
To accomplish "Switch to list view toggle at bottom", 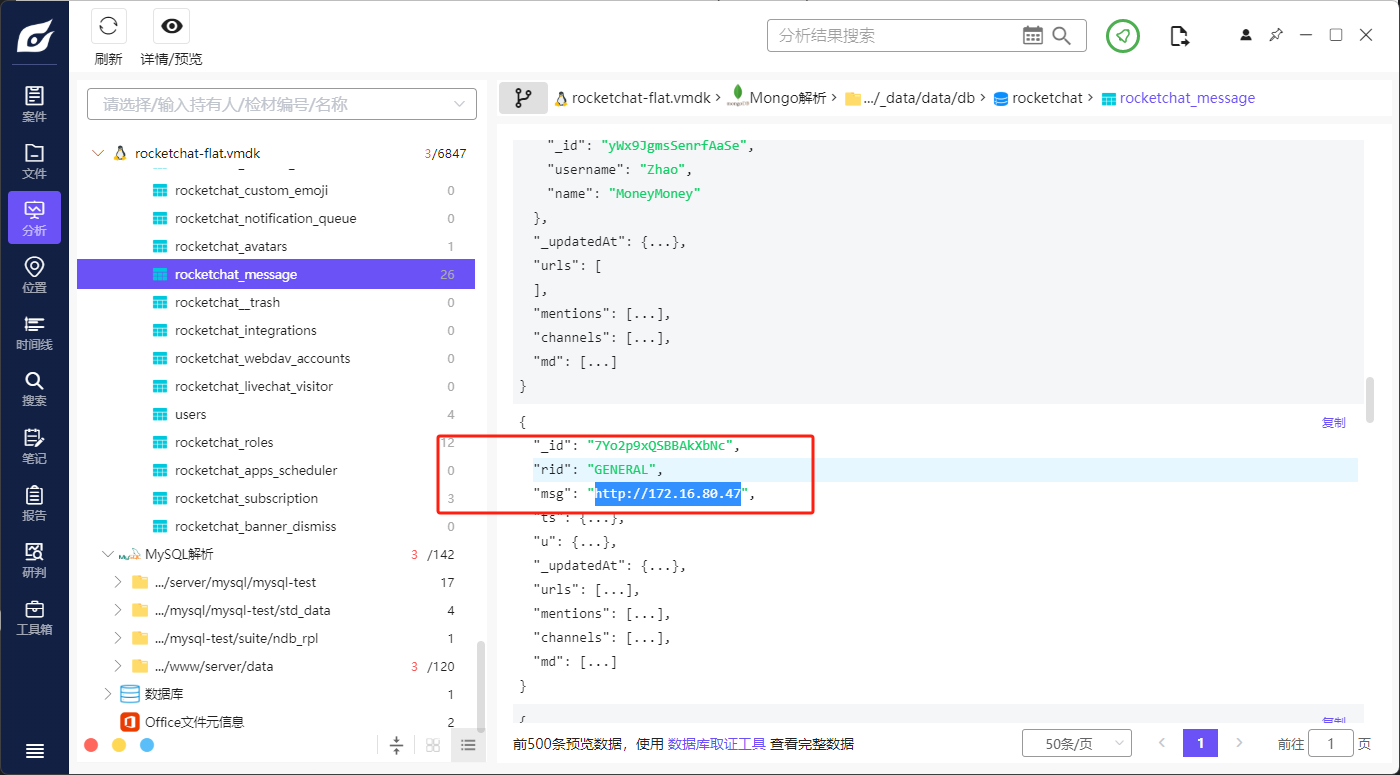I will (x=467, y=745).
